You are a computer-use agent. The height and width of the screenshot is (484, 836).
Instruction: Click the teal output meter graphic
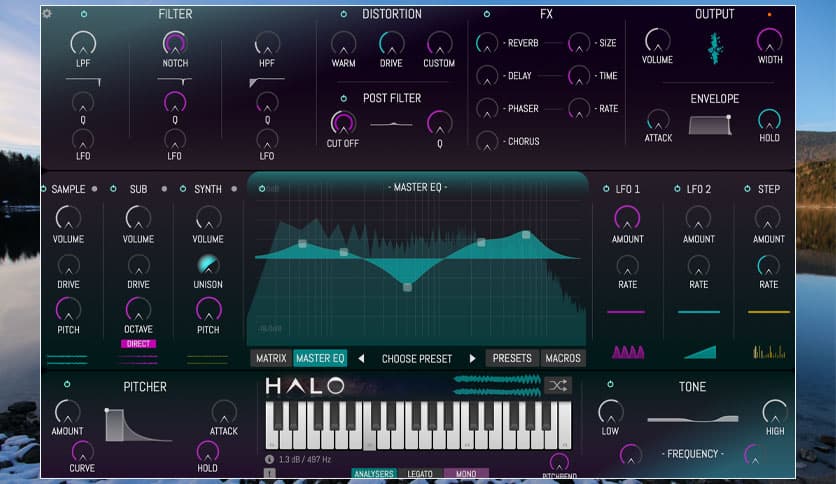[714, 48]
